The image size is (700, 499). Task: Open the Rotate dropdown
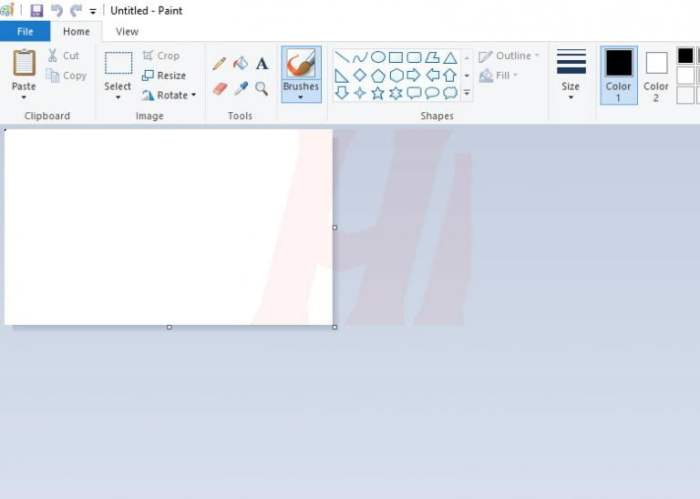pos(169,95)
